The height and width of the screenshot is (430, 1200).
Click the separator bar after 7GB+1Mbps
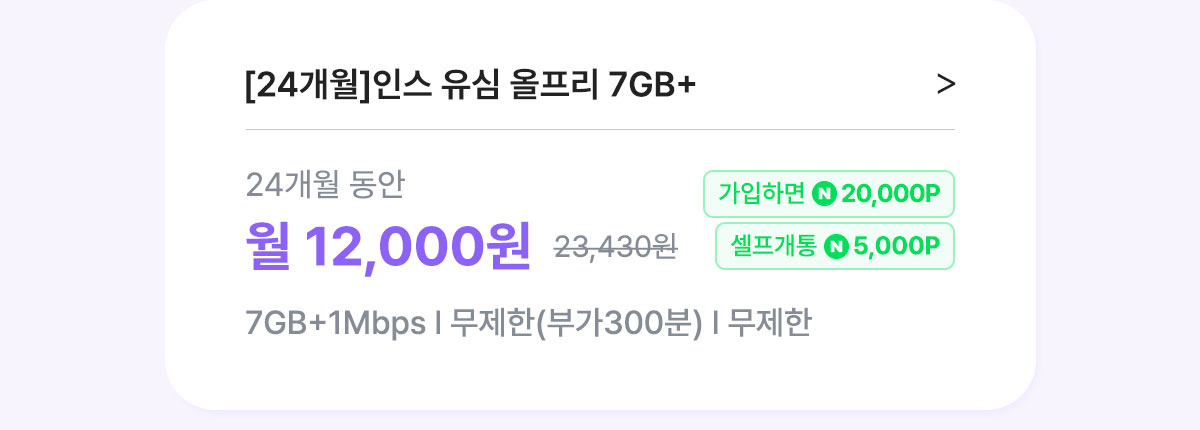[438, 324]
